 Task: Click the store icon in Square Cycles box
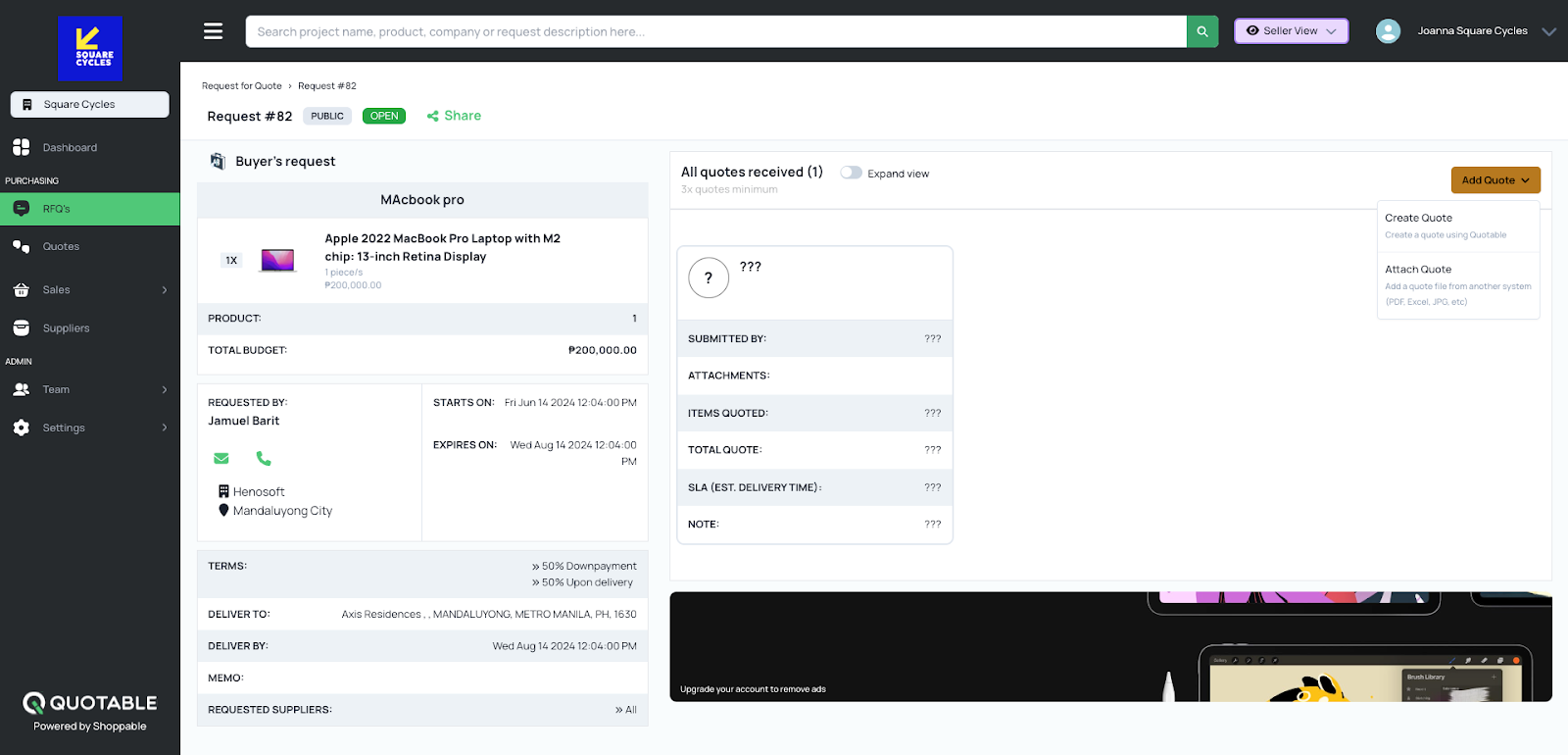26,104
